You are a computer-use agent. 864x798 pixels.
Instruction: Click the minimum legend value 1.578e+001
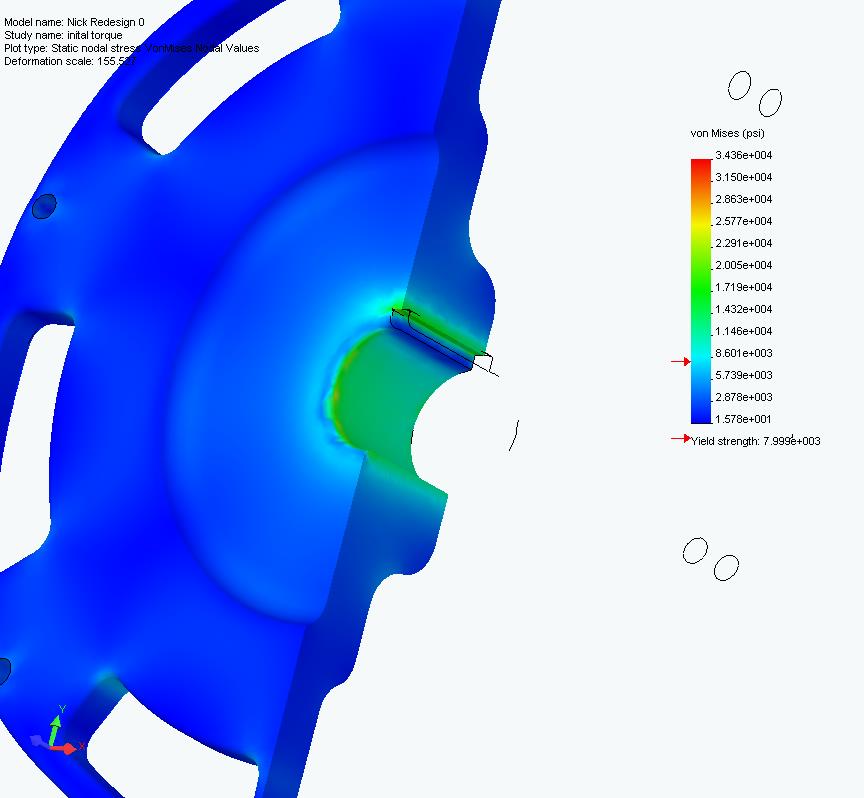point(744,419)
